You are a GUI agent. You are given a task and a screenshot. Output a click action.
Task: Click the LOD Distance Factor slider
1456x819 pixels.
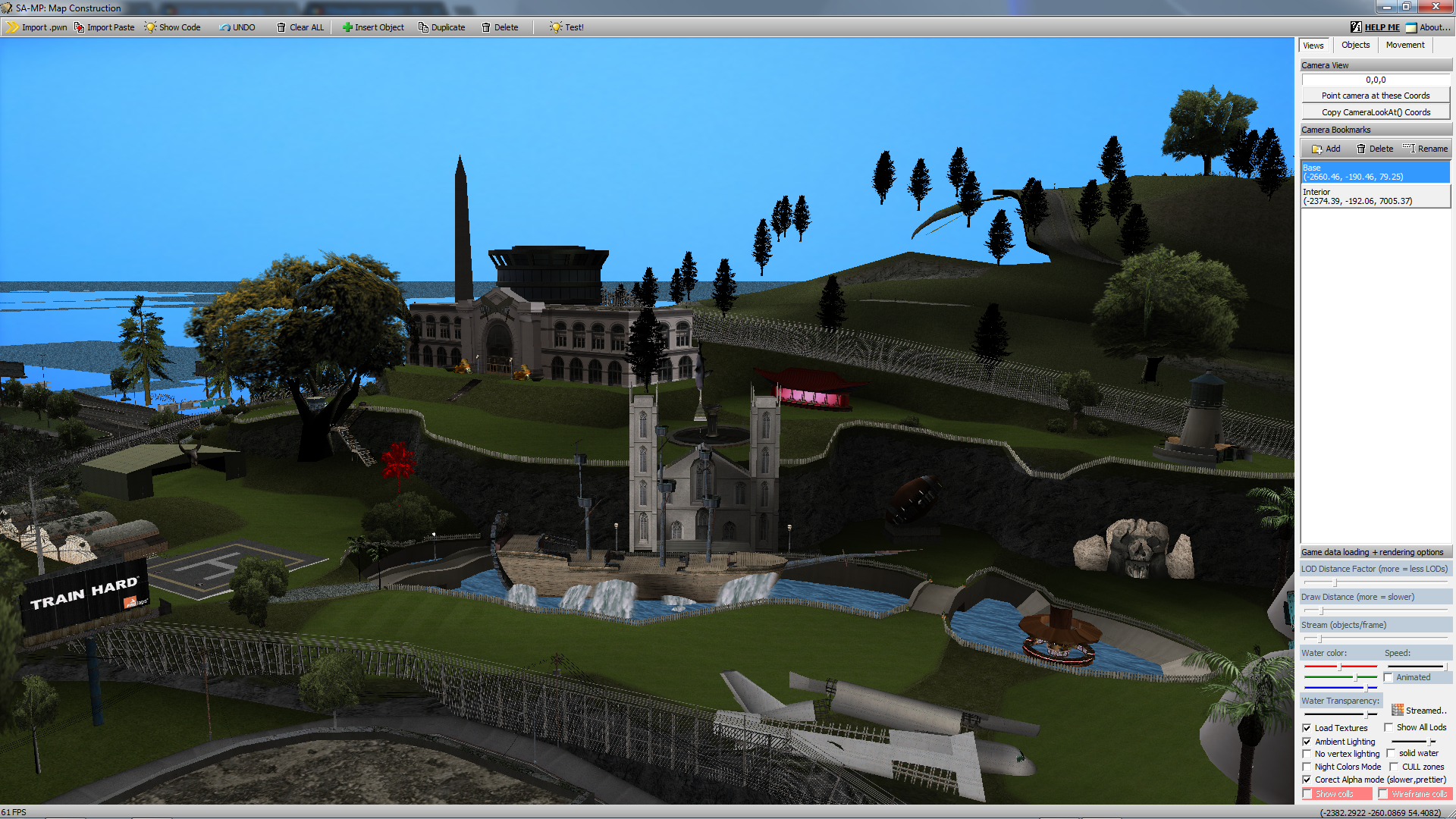1375,582
